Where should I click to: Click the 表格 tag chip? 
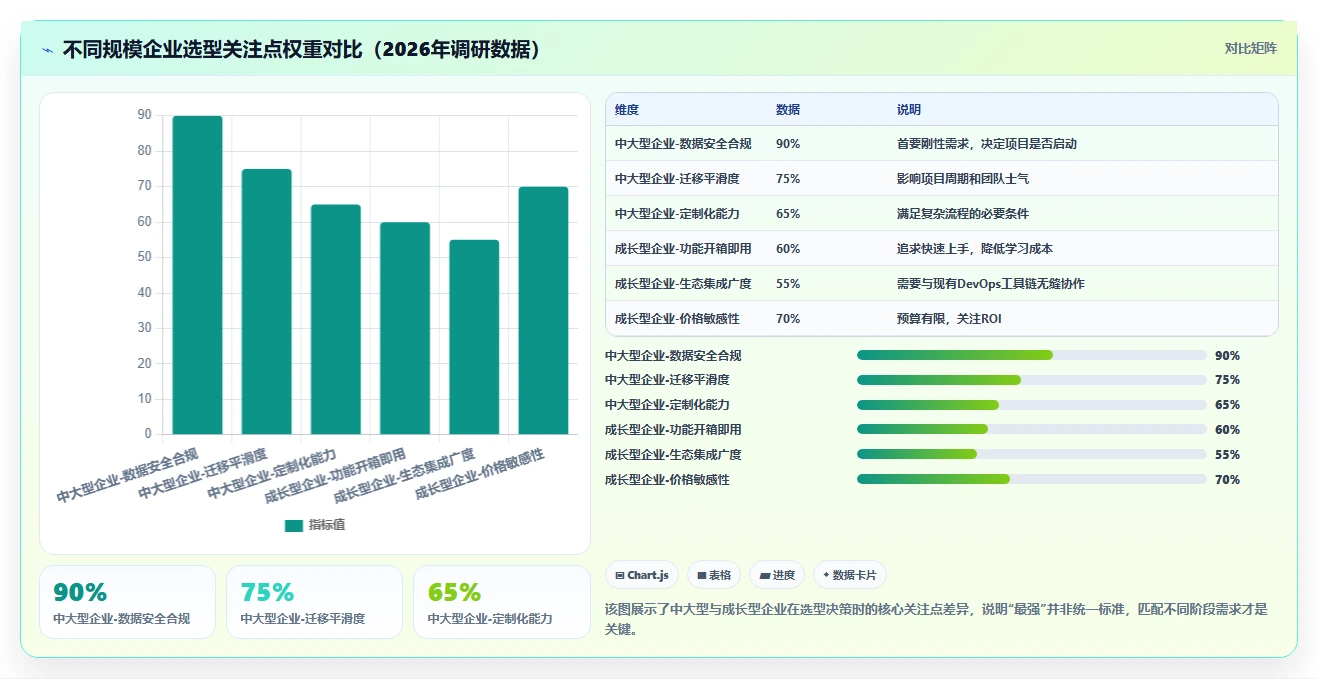pyautogui.click(x=714, y=575)
